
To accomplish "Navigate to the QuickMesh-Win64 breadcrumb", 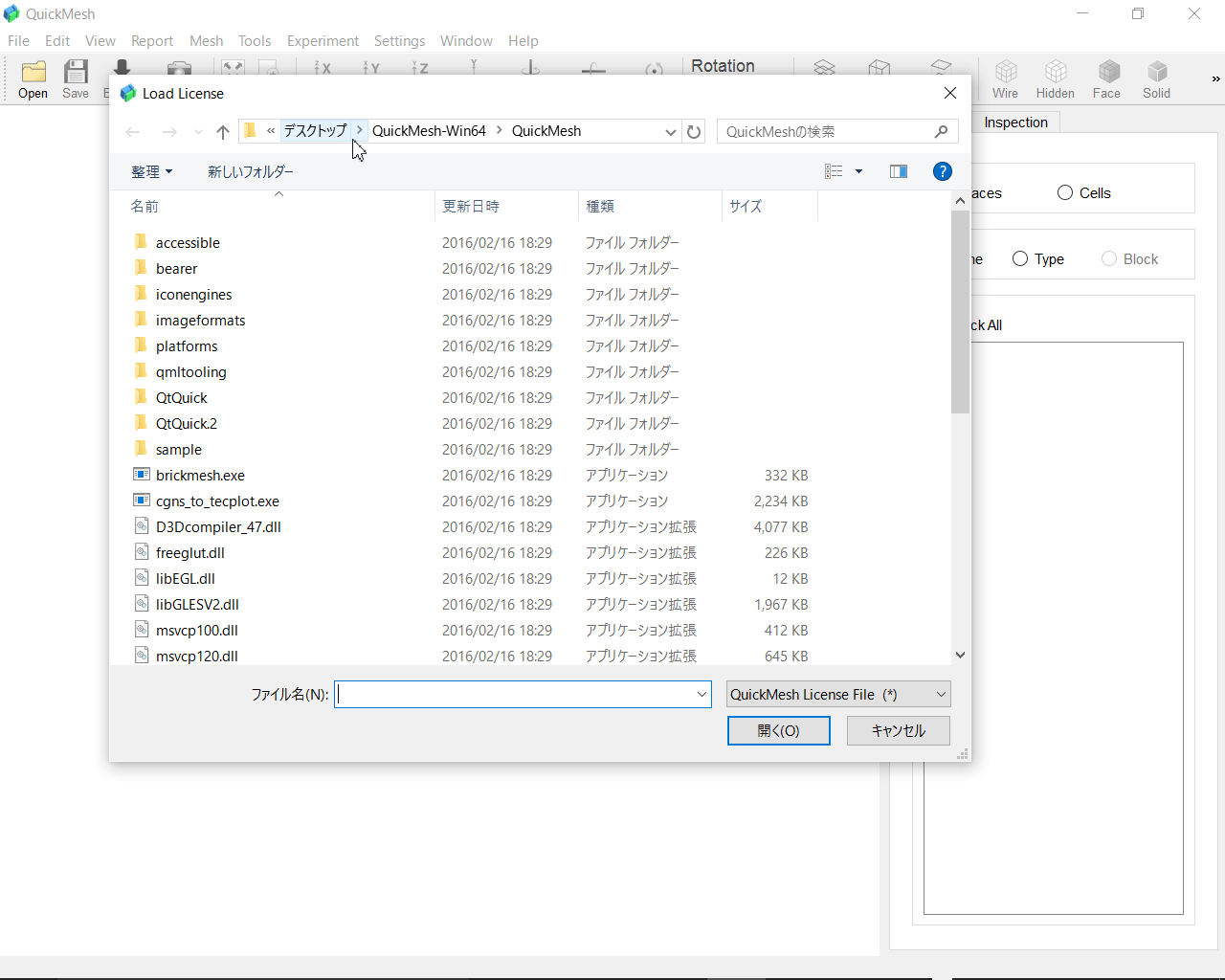I will (x=429, y=131).
